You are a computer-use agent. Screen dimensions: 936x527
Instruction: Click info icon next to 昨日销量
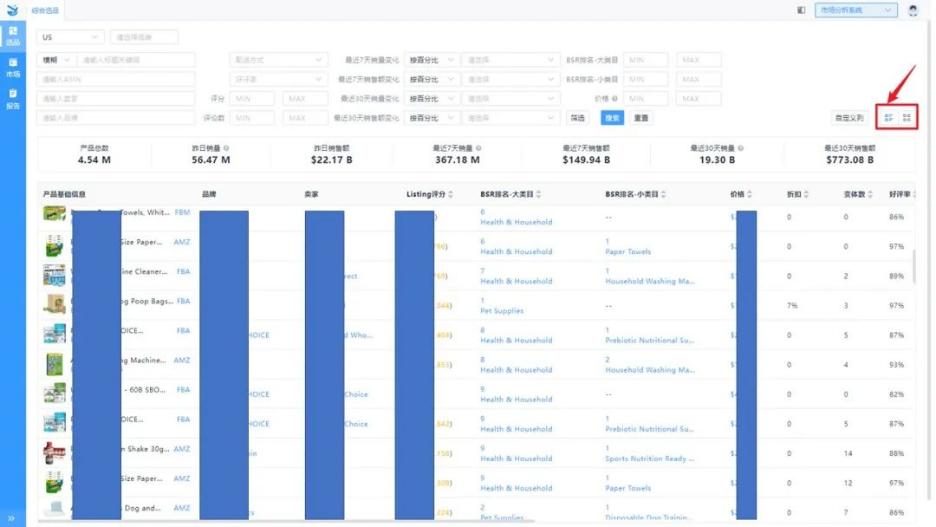point(226,148)
